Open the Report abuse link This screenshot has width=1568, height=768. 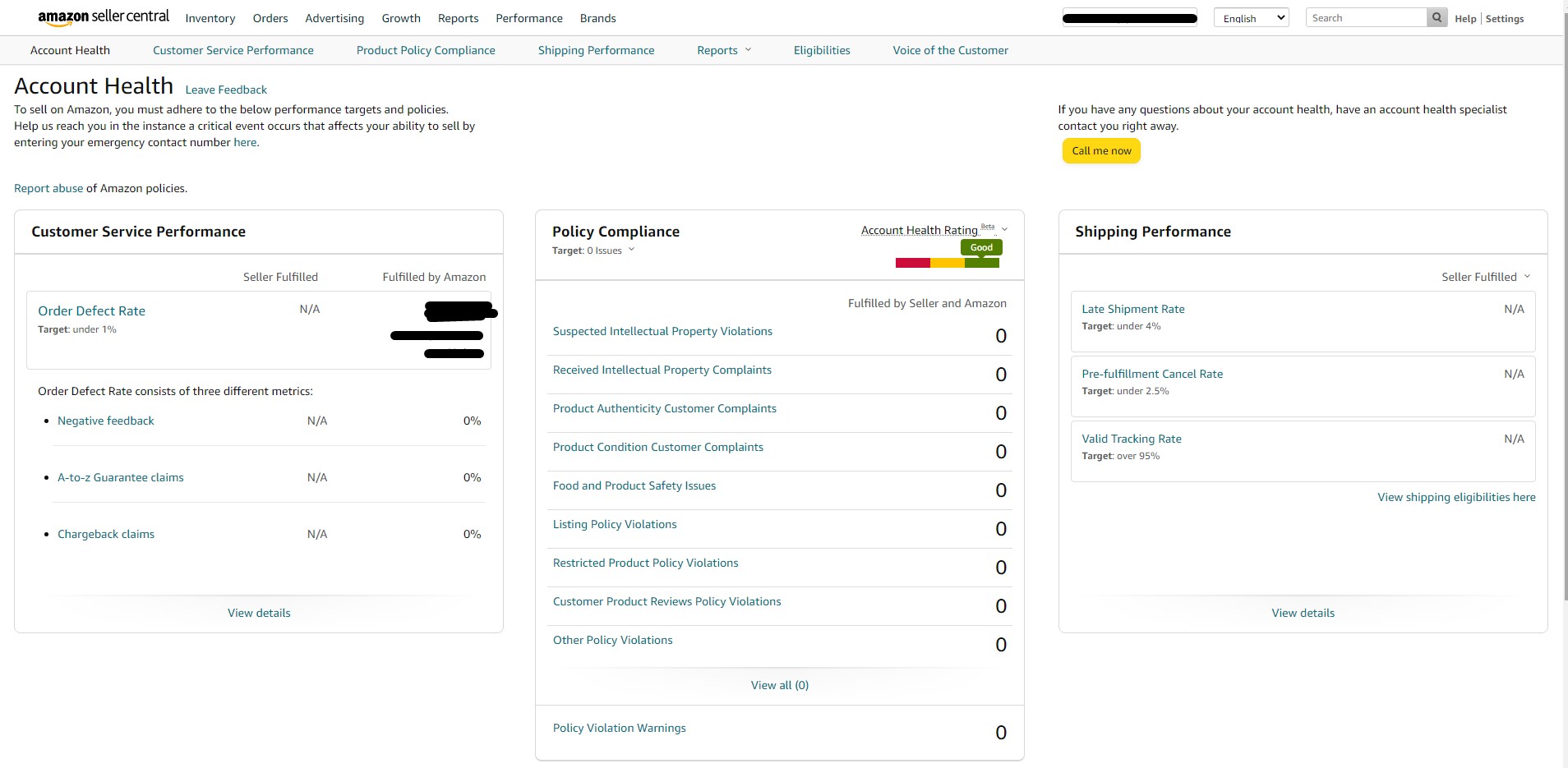point(48,188)
